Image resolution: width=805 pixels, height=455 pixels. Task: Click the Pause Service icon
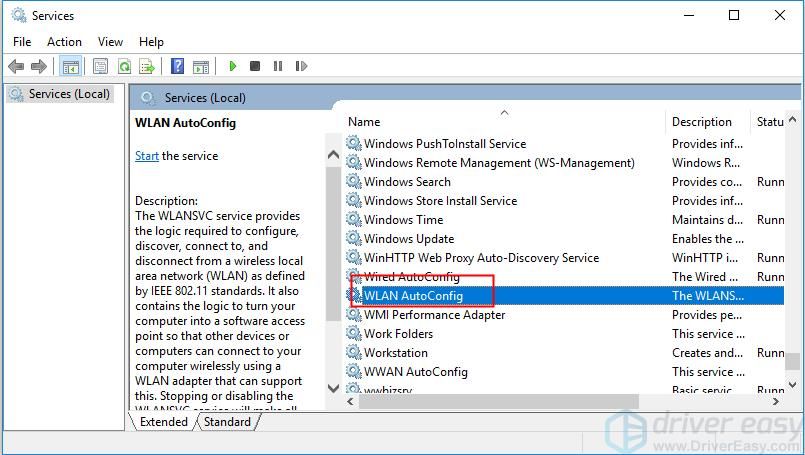pyautogui.click(x=278, y=66)
